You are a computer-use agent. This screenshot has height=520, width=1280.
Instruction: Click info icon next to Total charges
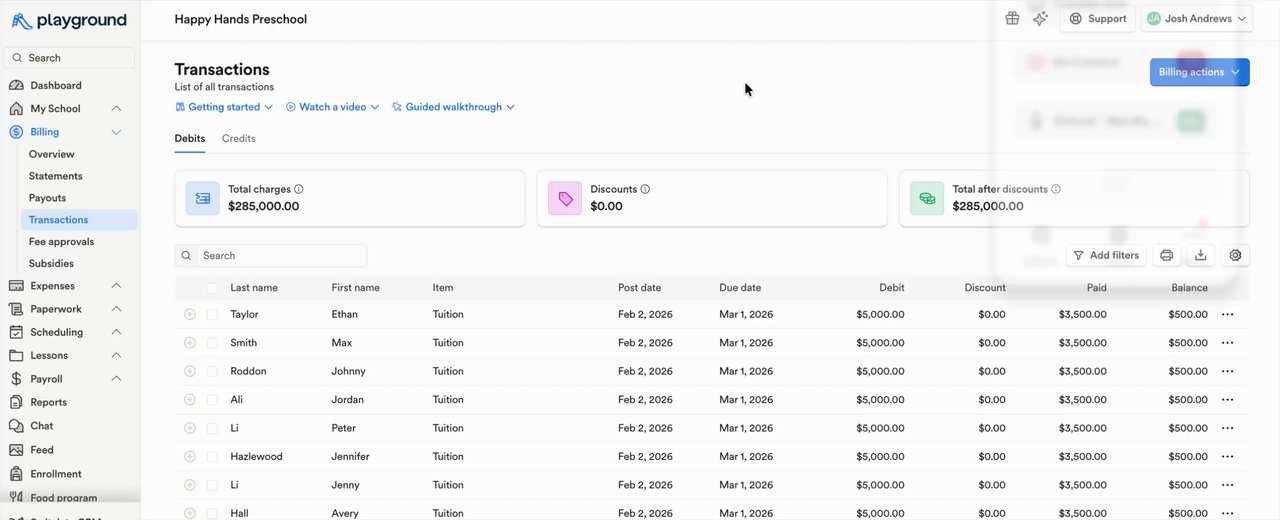299,189
